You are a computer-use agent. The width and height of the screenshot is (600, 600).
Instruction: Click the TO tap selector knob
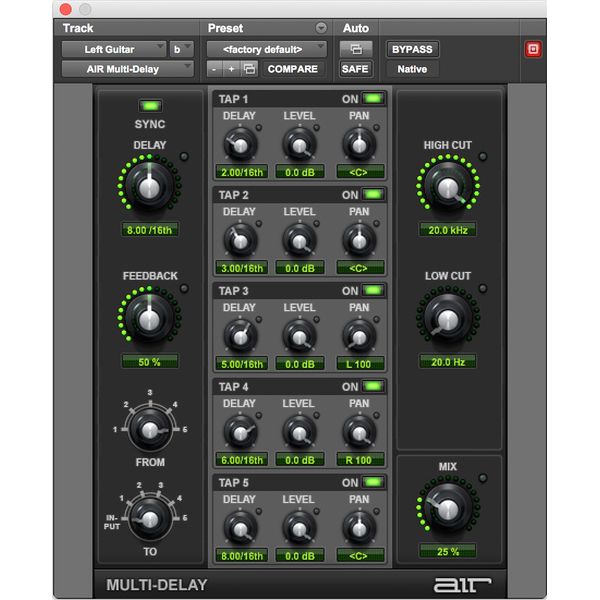[x=150, y=519]
